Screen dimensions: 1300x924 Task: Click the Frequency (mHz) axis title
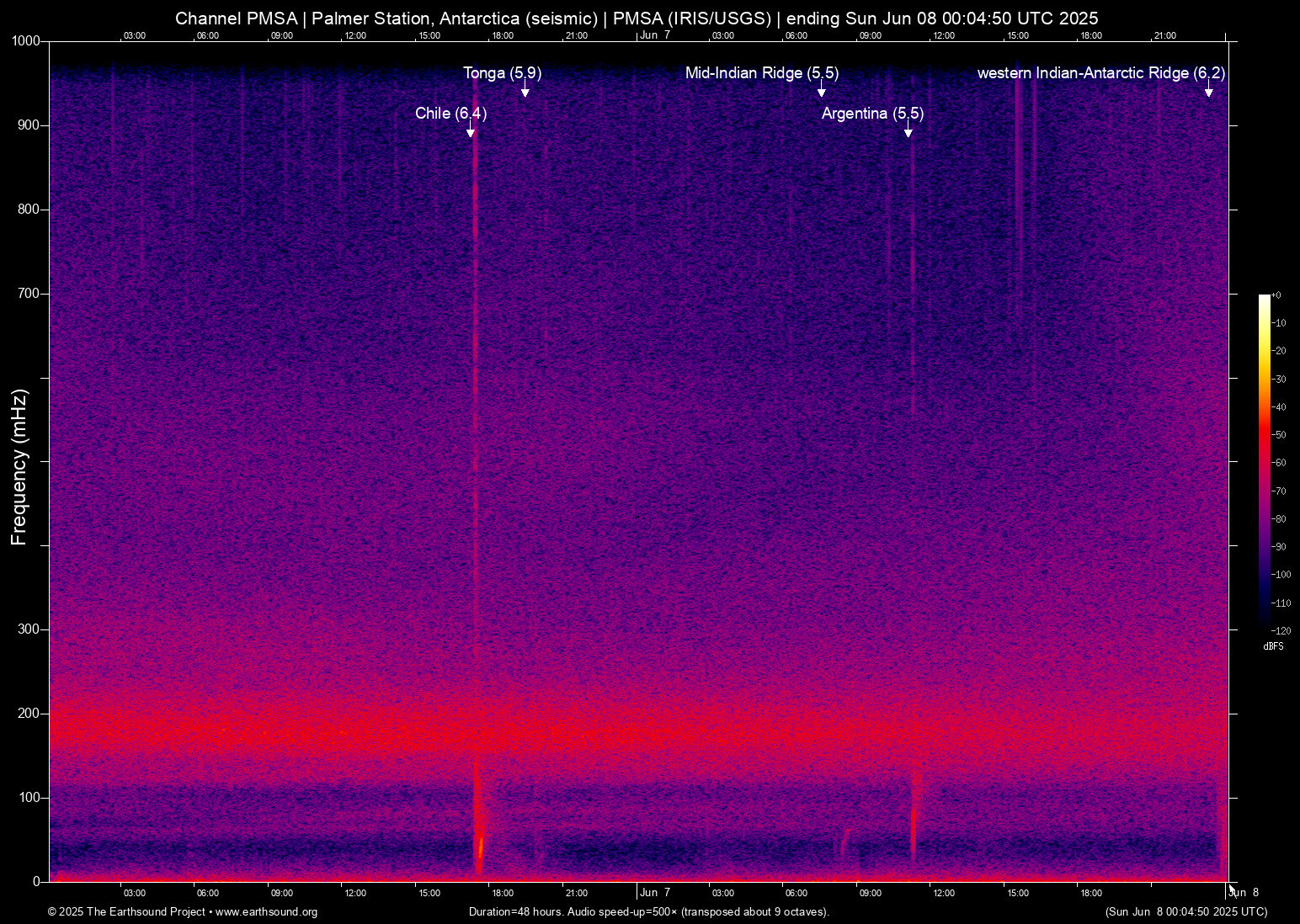(x=19, y=467)
